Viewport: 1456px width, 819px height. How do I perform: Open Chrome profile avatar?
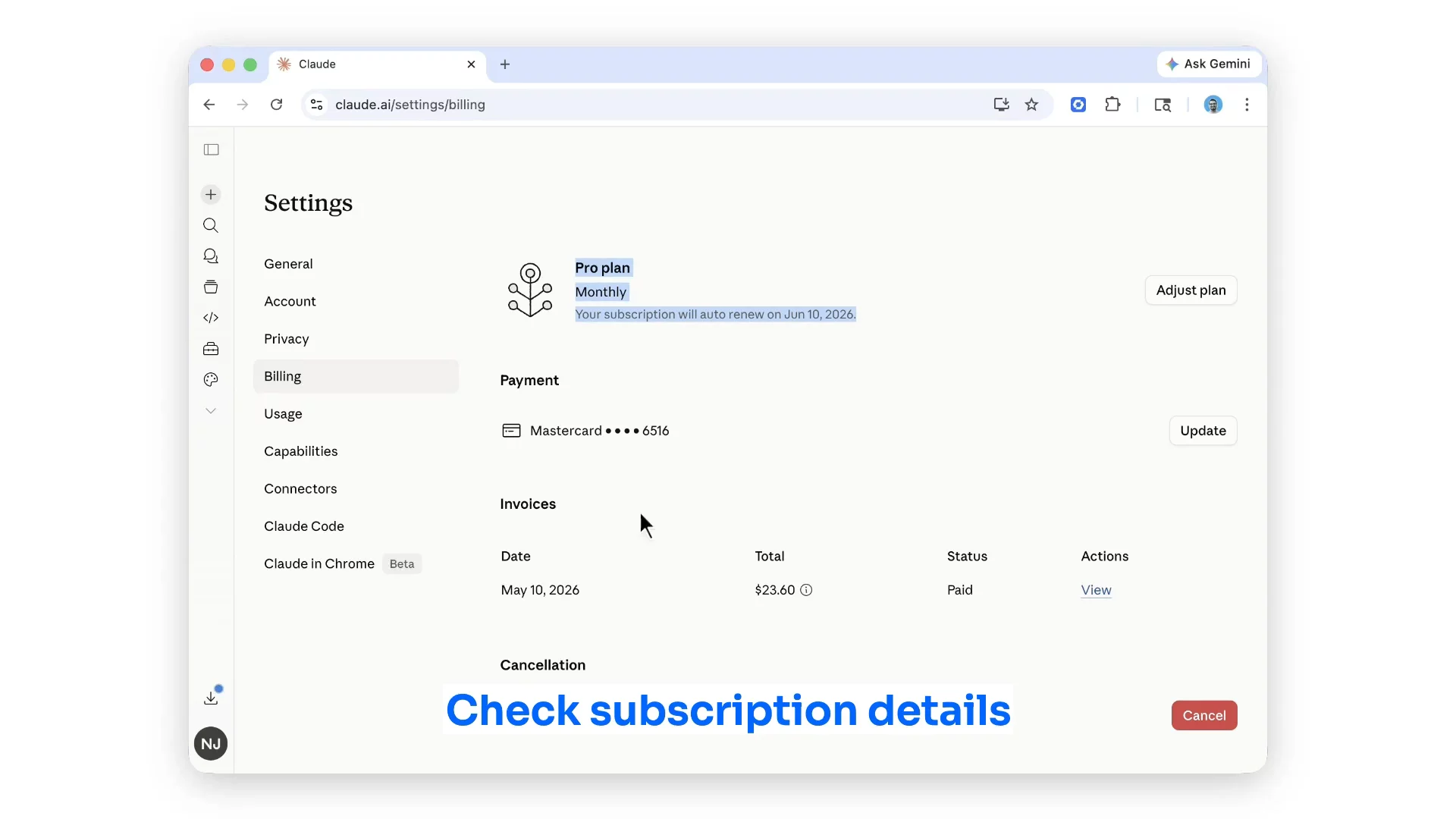[x=1213, y=105]
